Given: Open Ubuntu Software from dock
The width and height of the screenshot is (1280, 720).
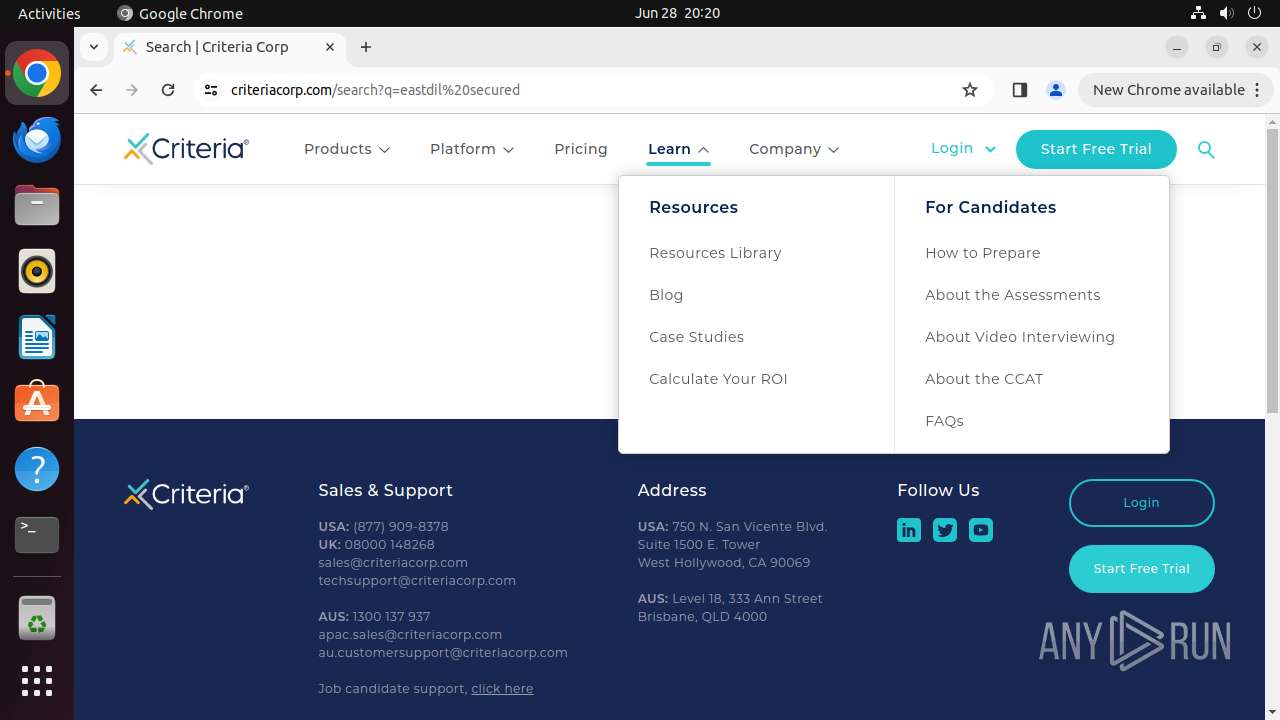Looking at the screenshot, I should point(37,403).
